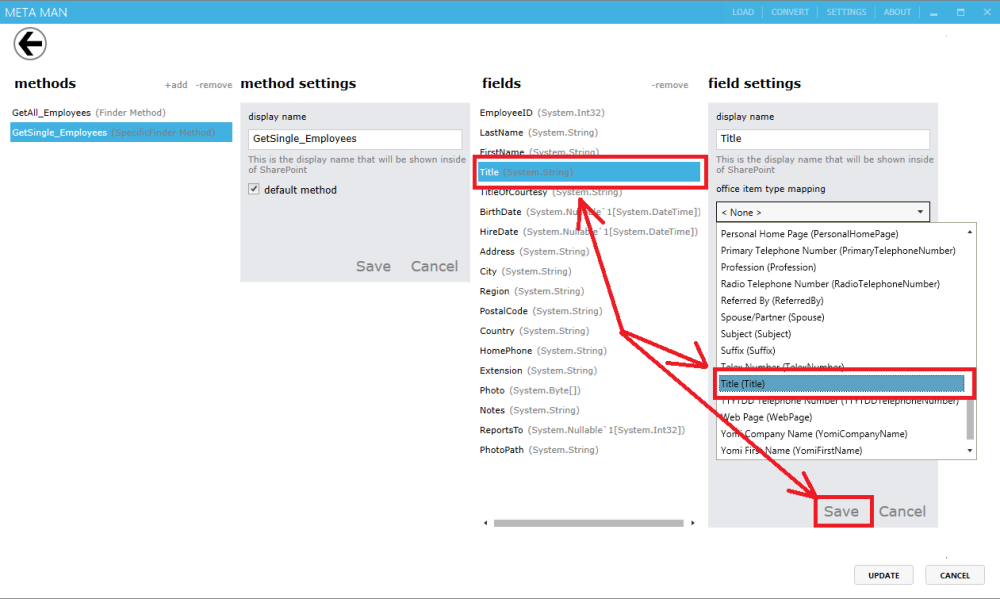The height and width of the screenshot is (599, 1000).
Task: Open the office item type mapping dropdown
Action: coord(822,211)
